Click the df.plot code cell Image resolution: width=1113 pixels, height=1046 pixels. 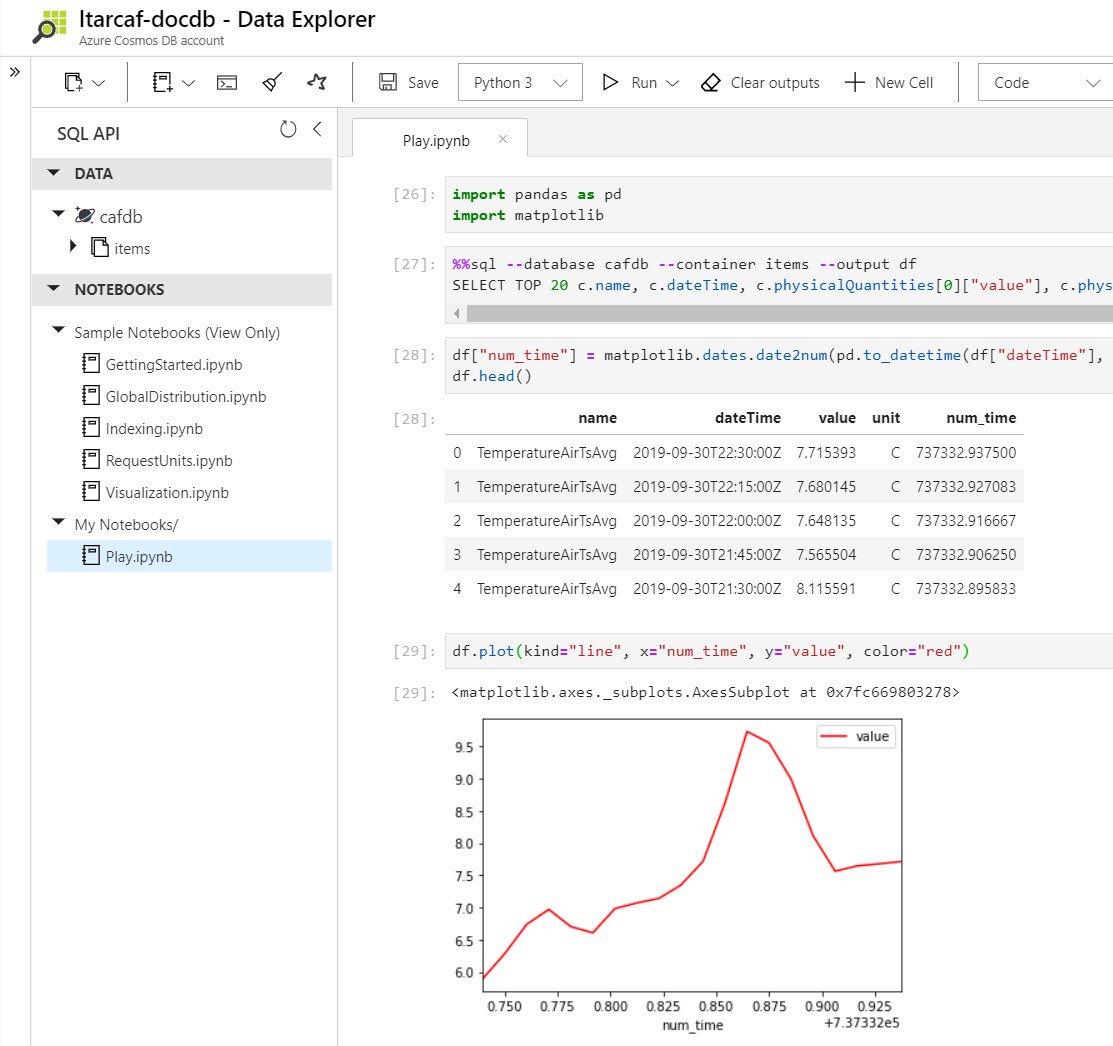pos(779,651)
